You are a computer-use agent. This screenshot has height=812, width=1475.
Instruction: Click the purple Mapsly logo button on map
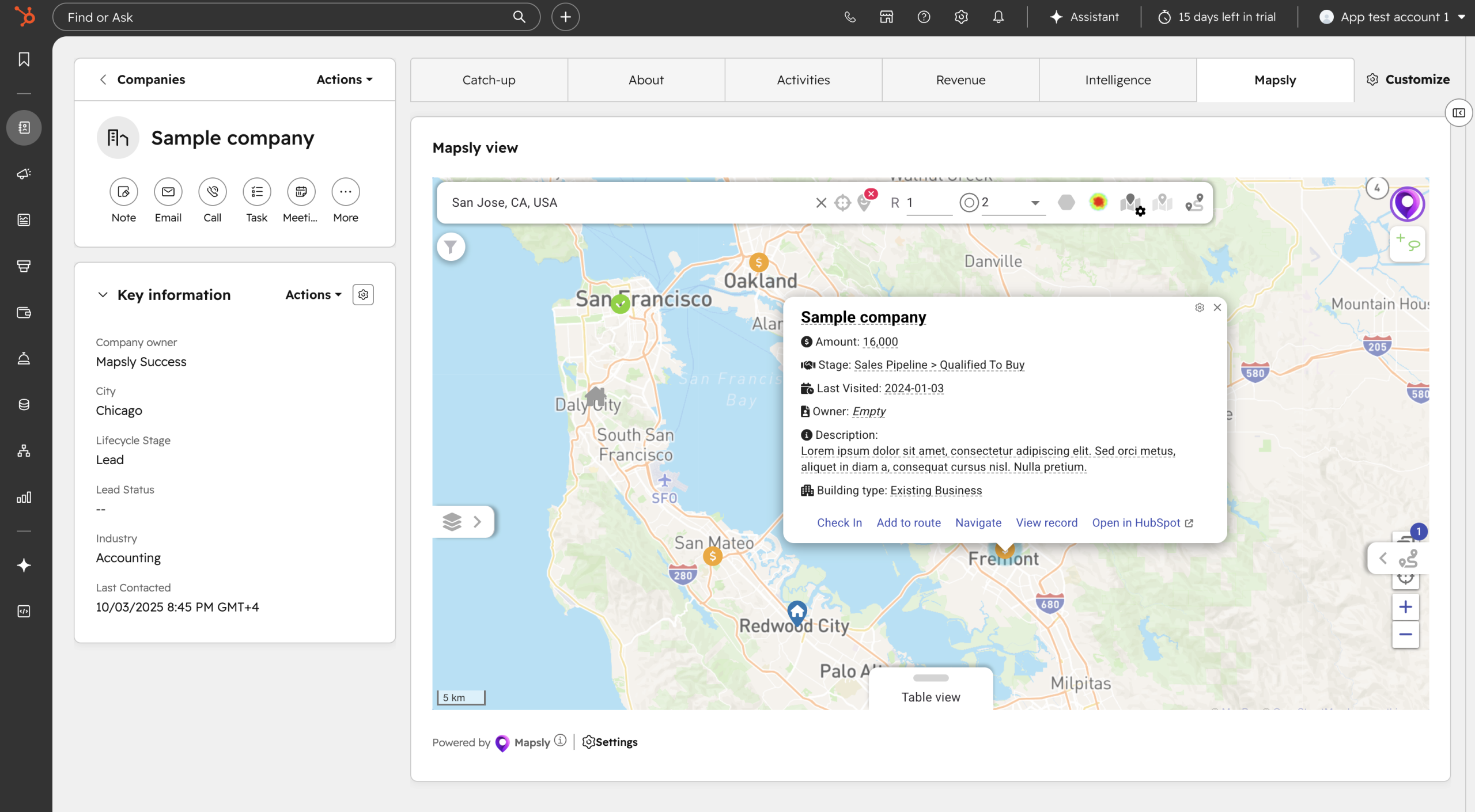(x=1407, y=204)
